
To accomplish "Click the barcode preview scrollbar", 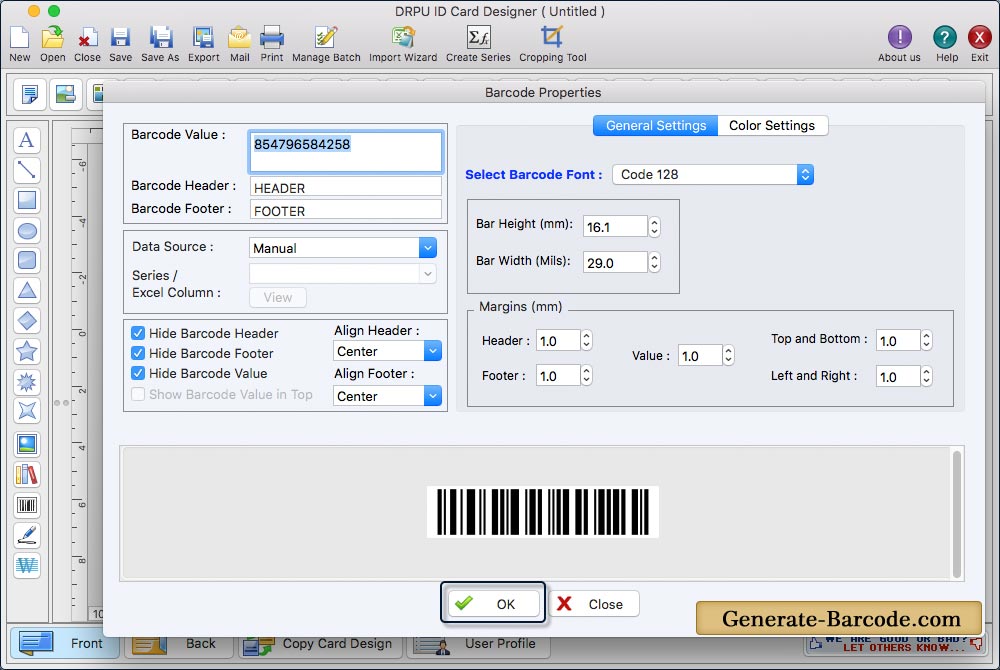I will (956, 514).
